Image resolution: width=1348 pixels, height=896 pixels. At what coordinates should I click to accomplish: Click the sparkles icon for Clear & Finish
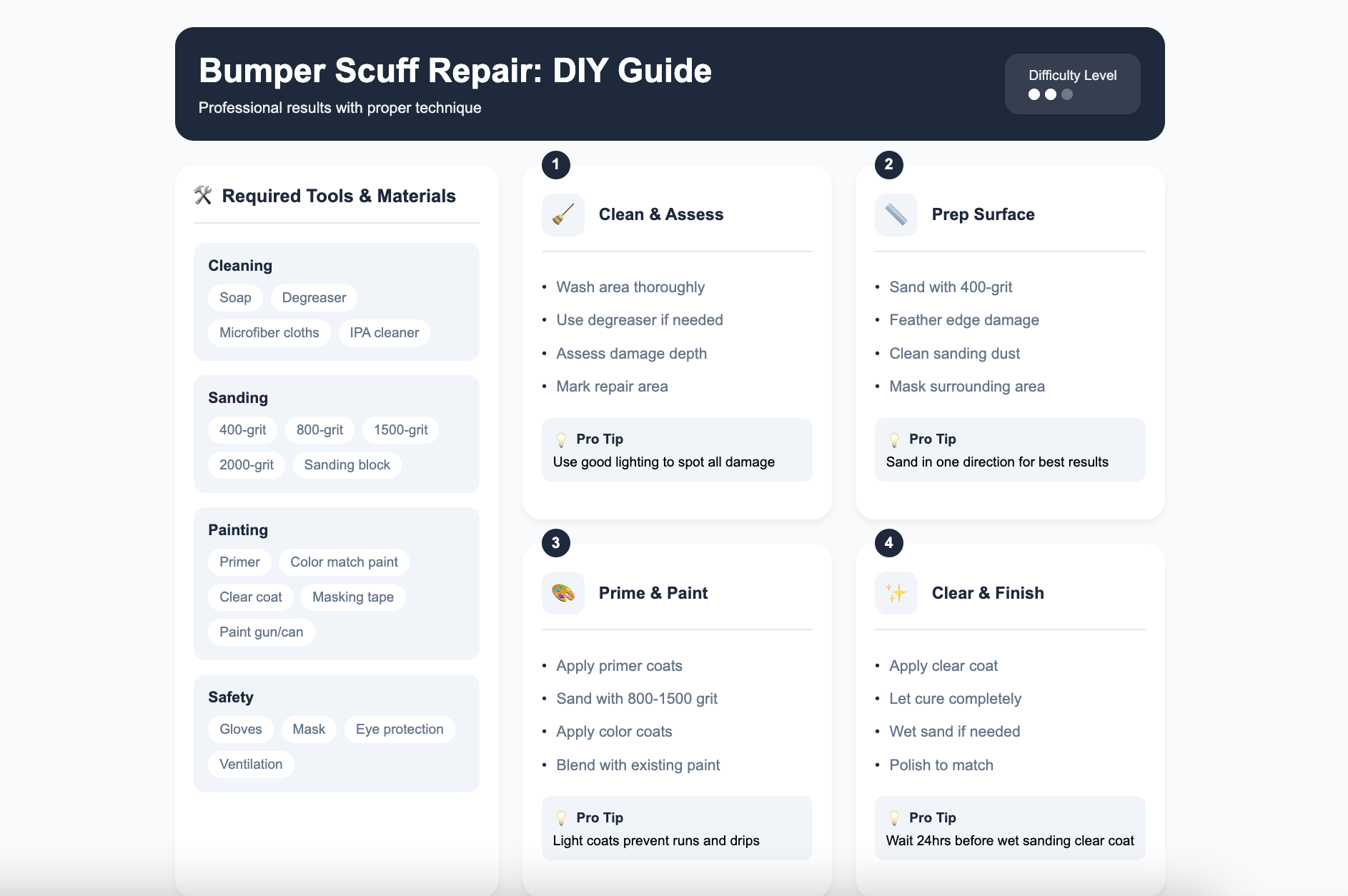tap(896, 592)
